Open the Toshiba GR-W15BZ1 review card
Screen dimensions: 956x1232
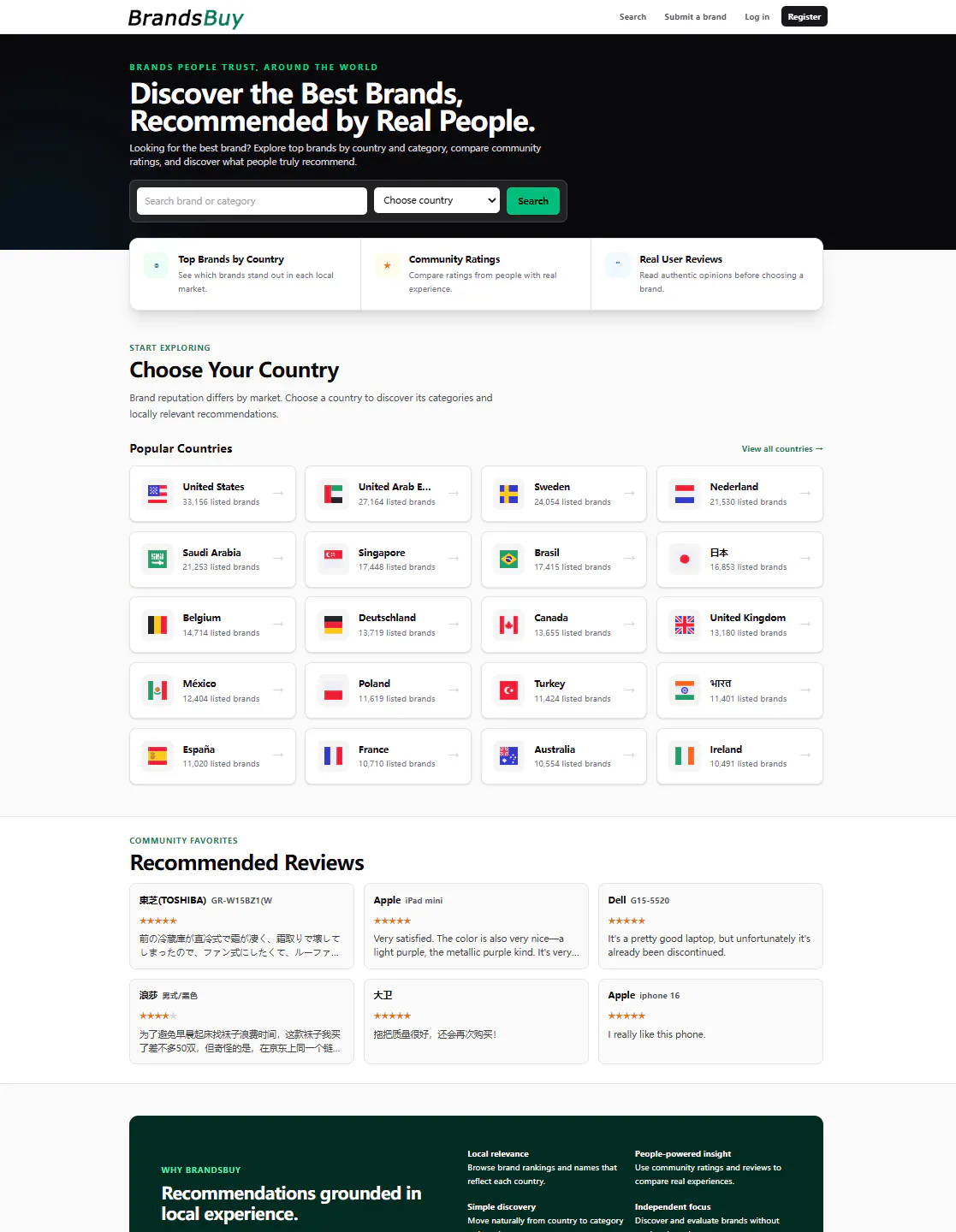(241, 927)
